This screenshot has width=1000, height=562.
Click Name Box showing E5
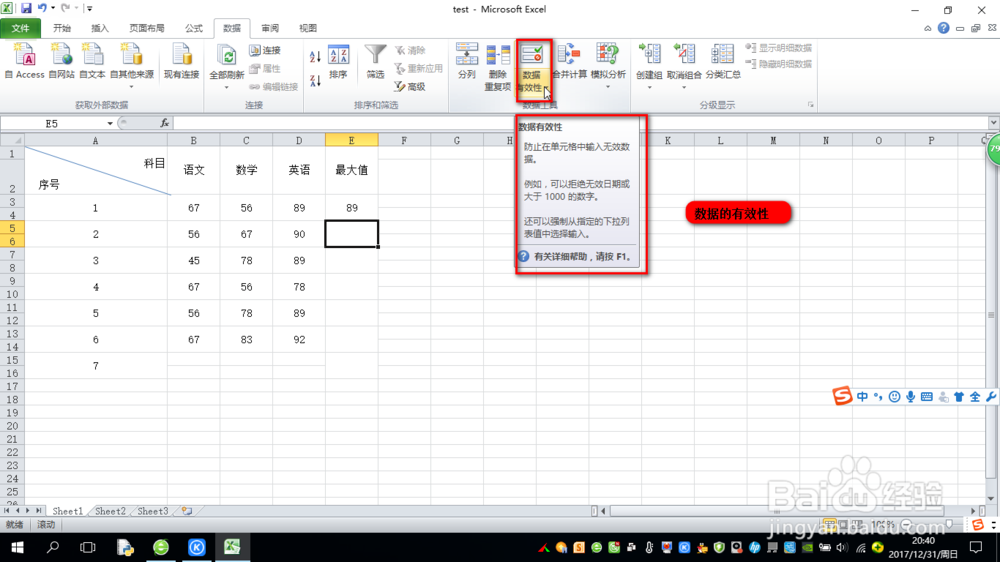click(52, 123)
